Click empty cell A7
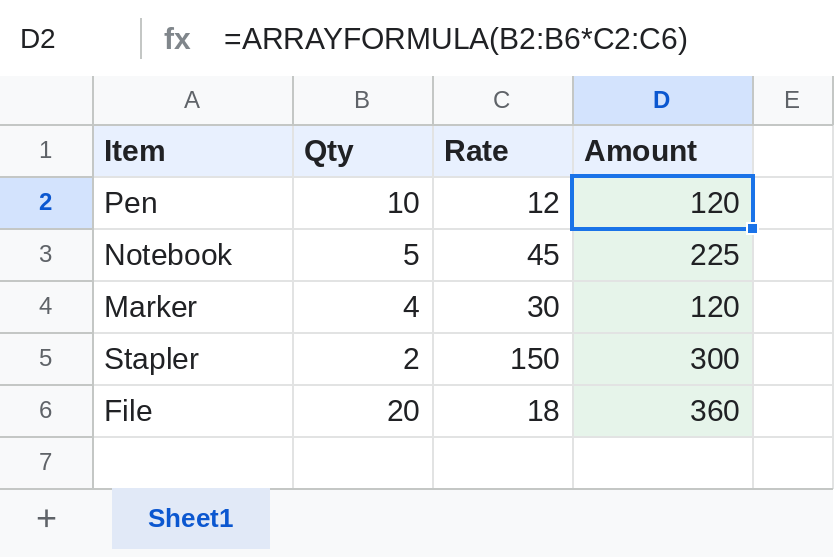834x558 pixels. (x=193, y=463)
